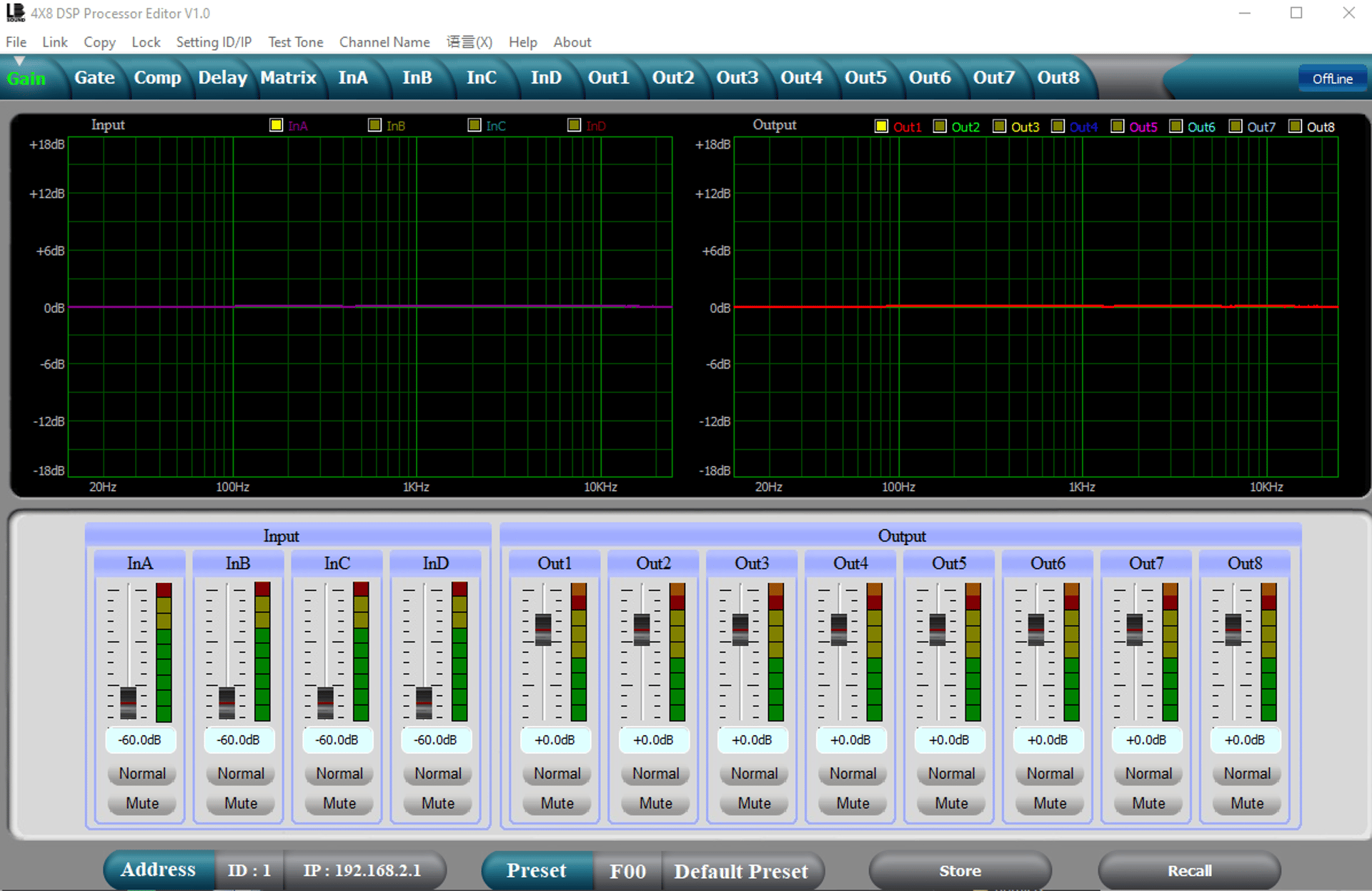Open the InA channel tab
Screen dimensions: 1372x891
(x=353, y=77)
